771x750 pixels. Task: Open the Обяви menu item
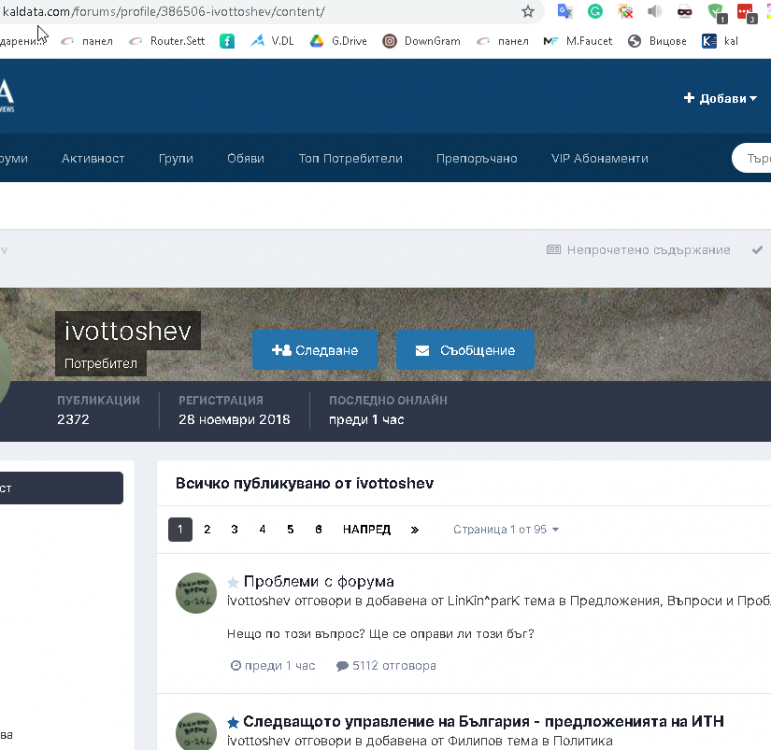245,158
